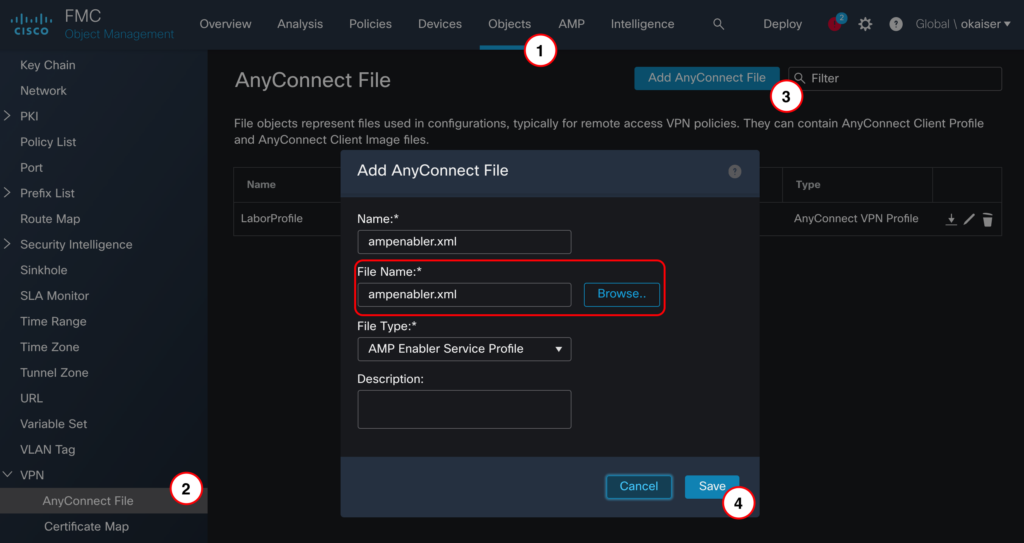Select Variable Set in sidebar
This screenshot has height=543, width=1024.
click(54, 423)
